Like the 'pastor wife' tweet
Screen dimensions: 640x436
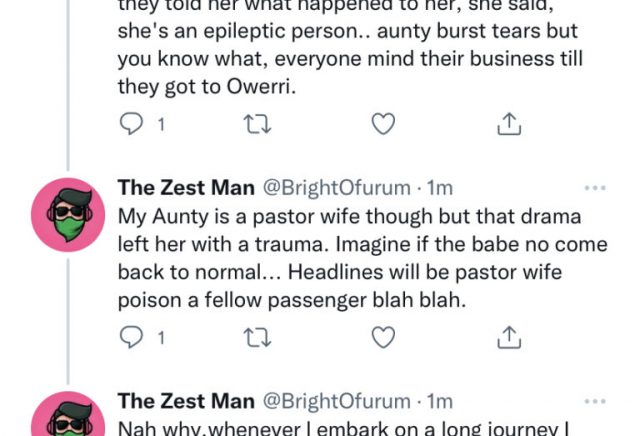click(x=383, y=338)
